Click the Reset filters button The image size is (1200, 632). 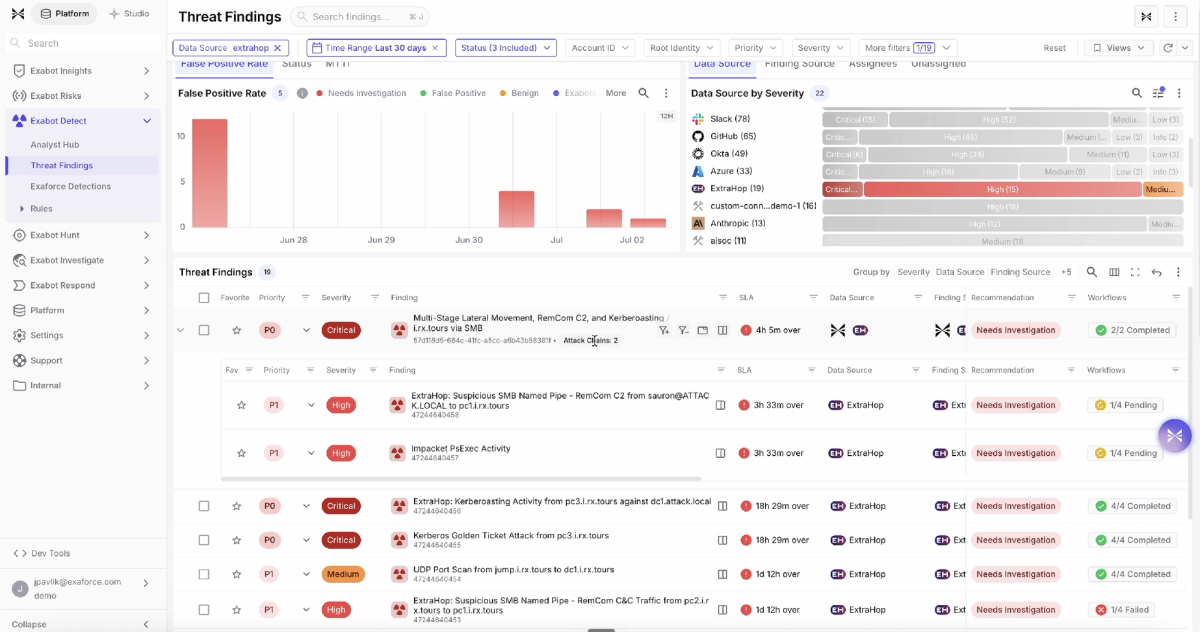1055,48
